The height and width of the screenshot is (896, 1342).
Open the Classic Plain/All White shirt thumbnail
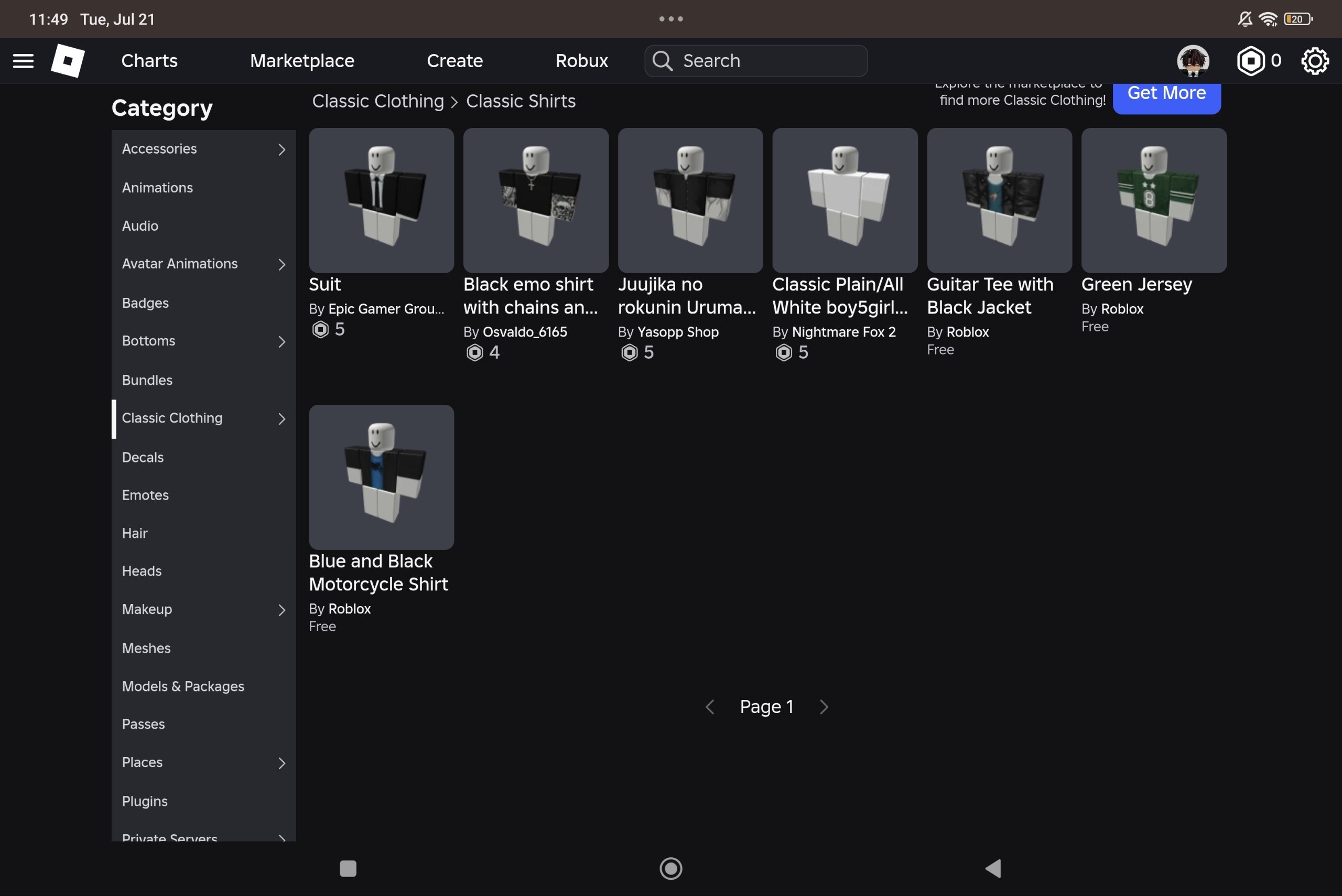coord(845,201)
